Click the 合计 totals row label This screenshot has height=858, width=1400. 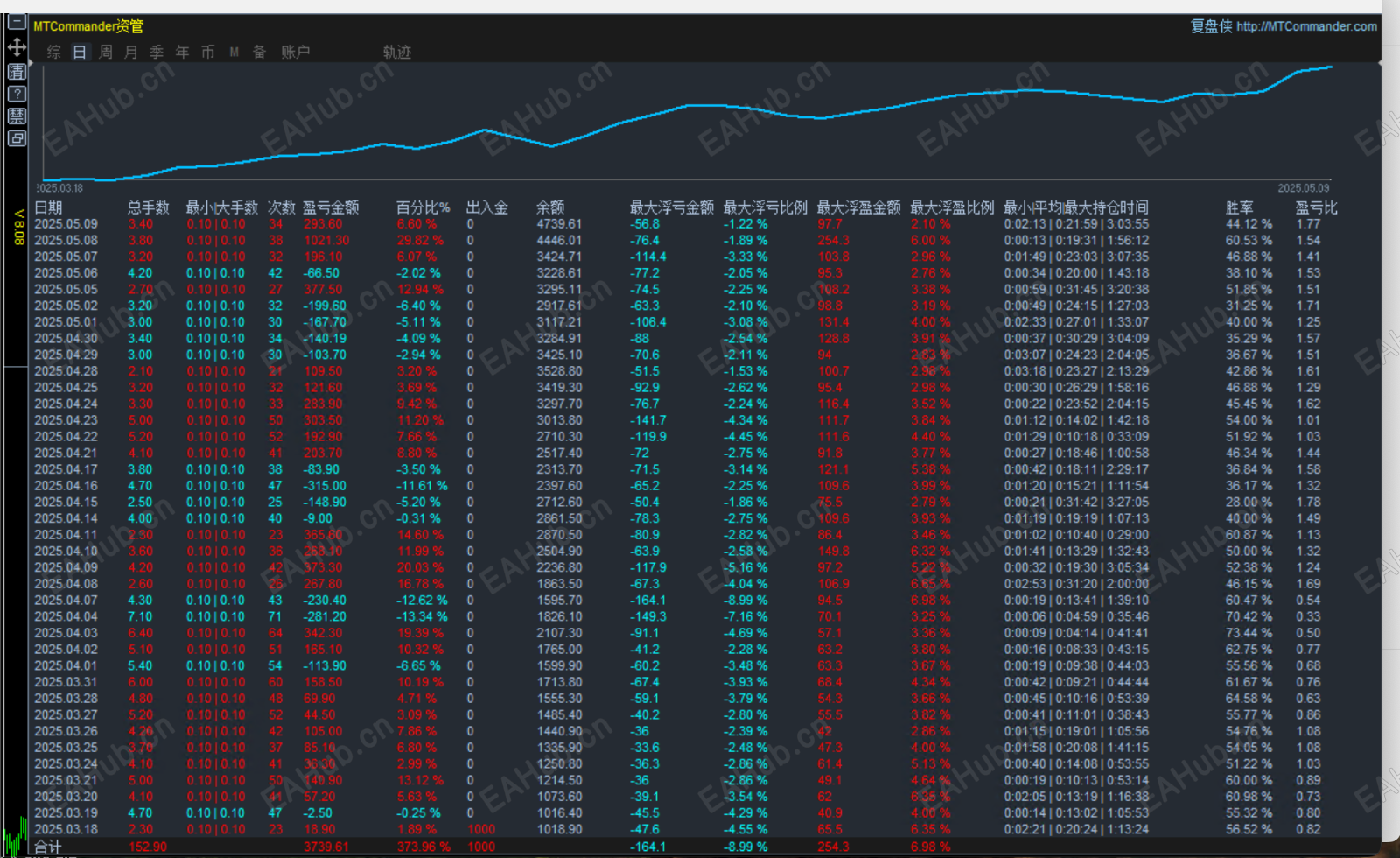click(48, 847)
